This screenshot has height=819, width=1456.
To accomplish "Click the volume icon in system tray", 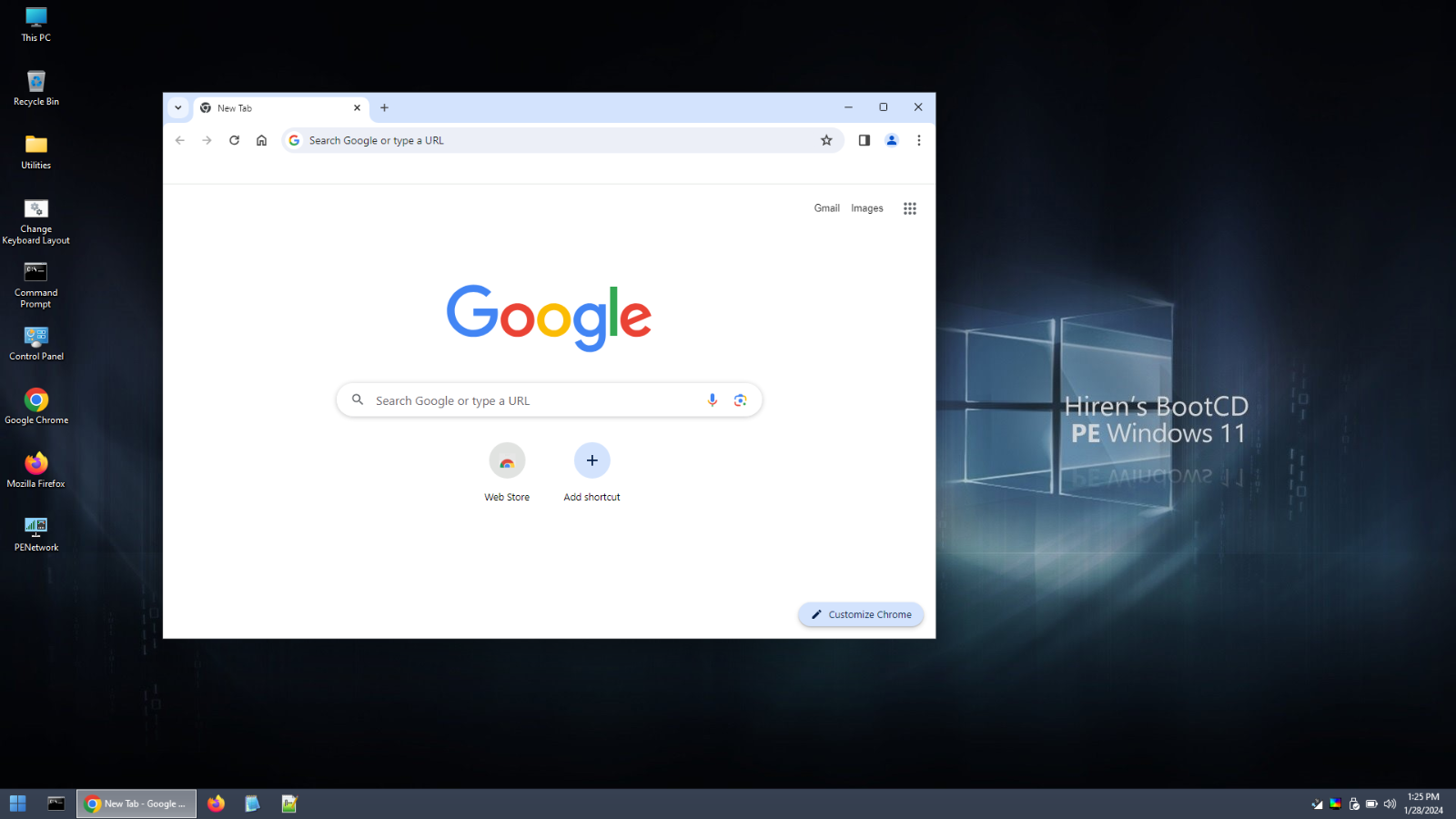I will (1390, 804).
